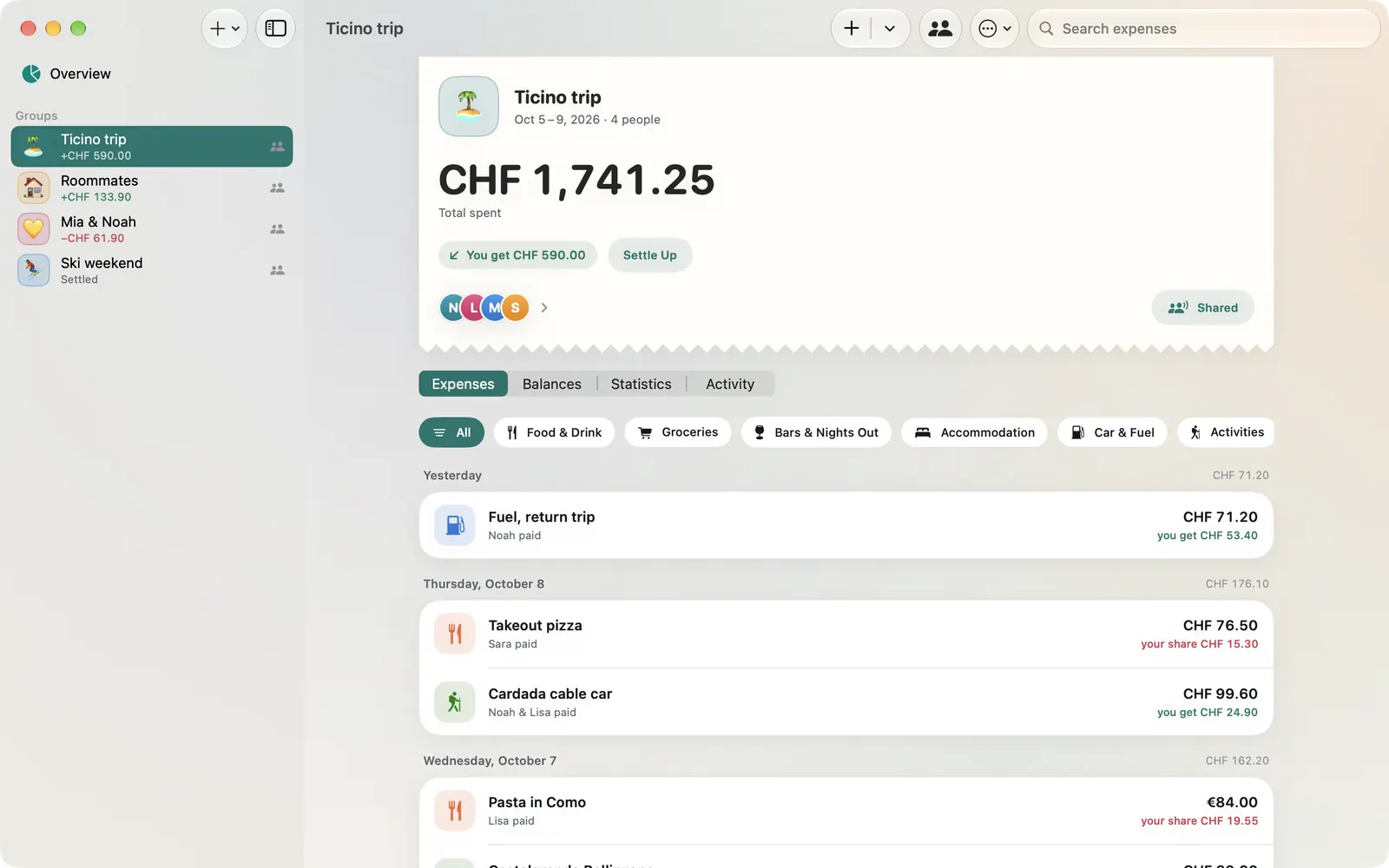Filter expenses by Activities

[1226, 432]
